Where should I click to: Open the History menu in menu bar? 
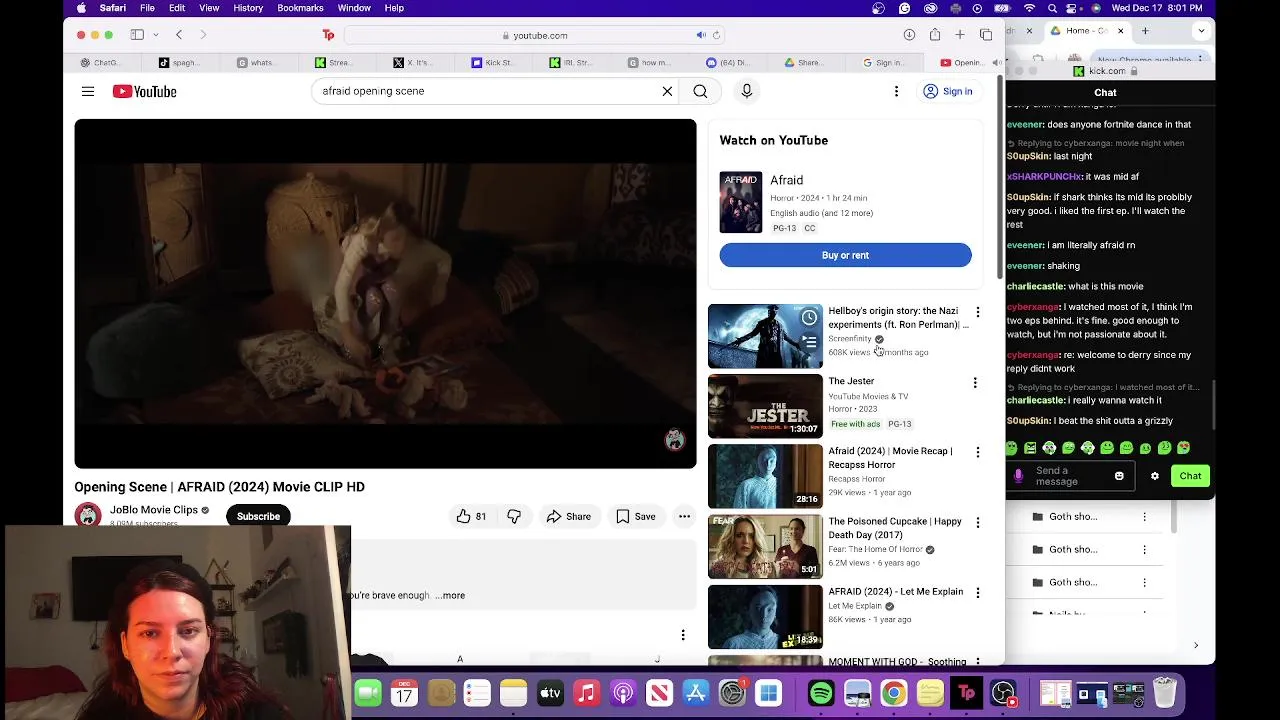[x=248, y=8]
